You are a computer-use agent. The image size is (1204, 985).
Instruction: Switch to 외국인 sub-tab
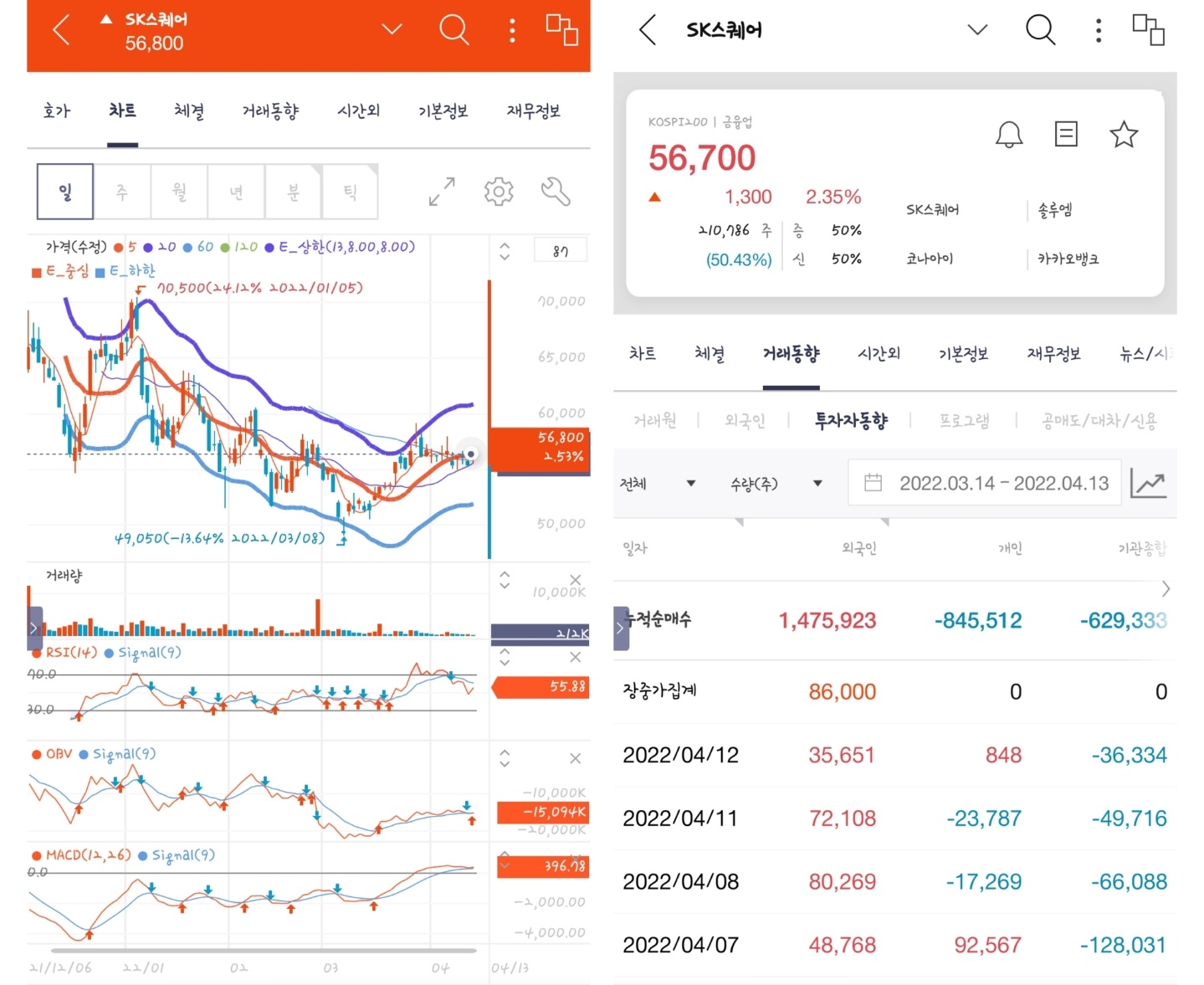[x=745, y=420]
